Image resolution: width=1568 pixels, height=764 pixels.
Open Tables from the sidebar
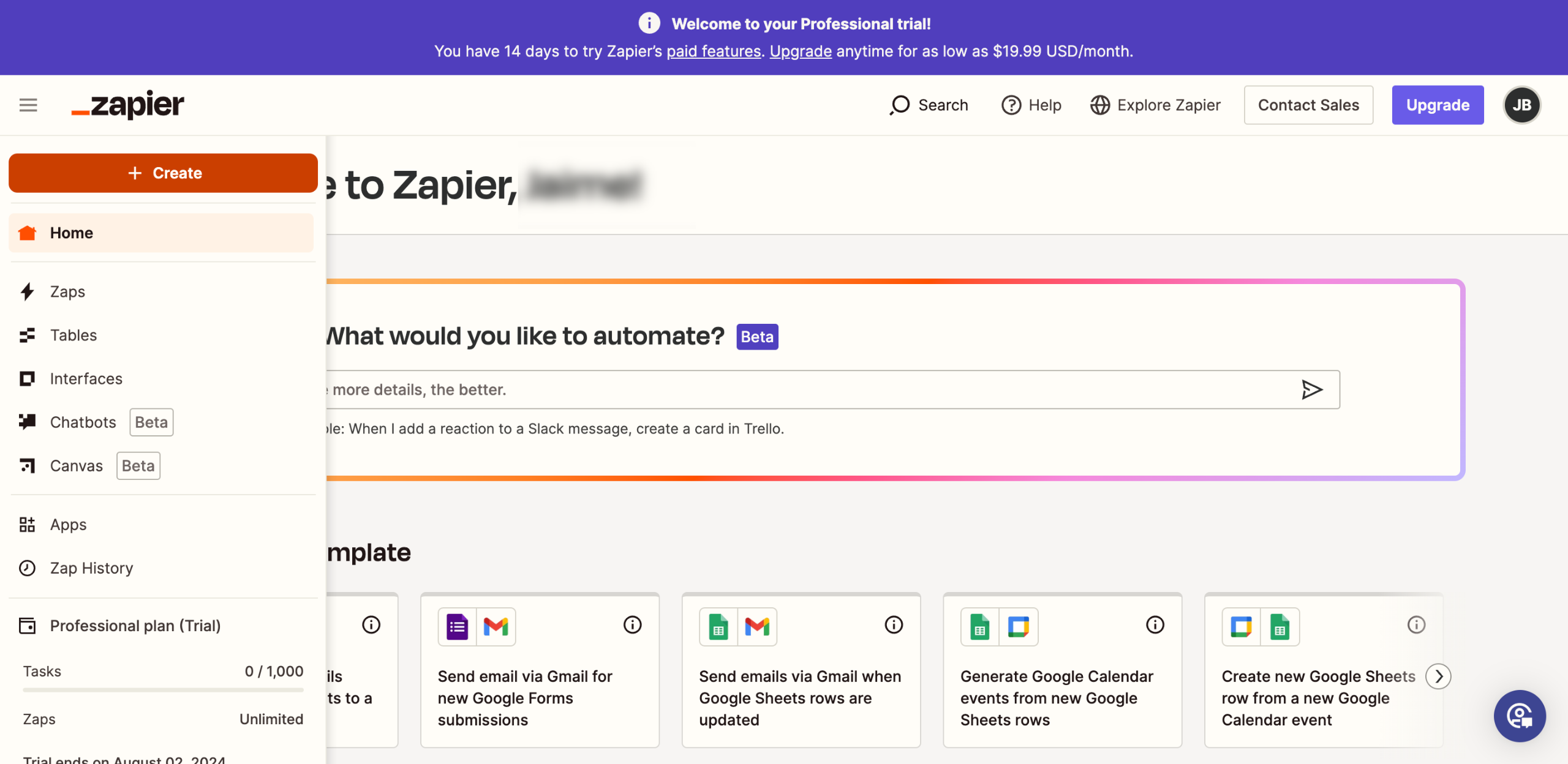tap(73, 335)
